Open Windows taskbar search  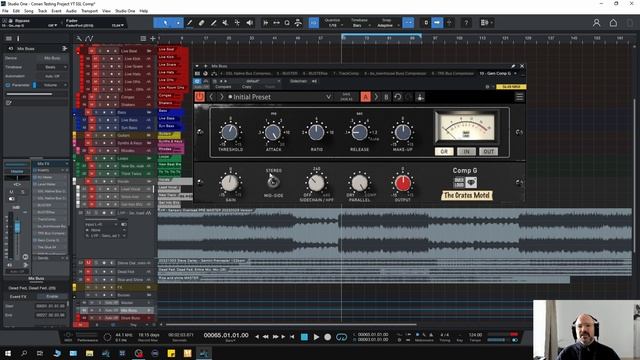pyautogui.click(x=24, y=353)
